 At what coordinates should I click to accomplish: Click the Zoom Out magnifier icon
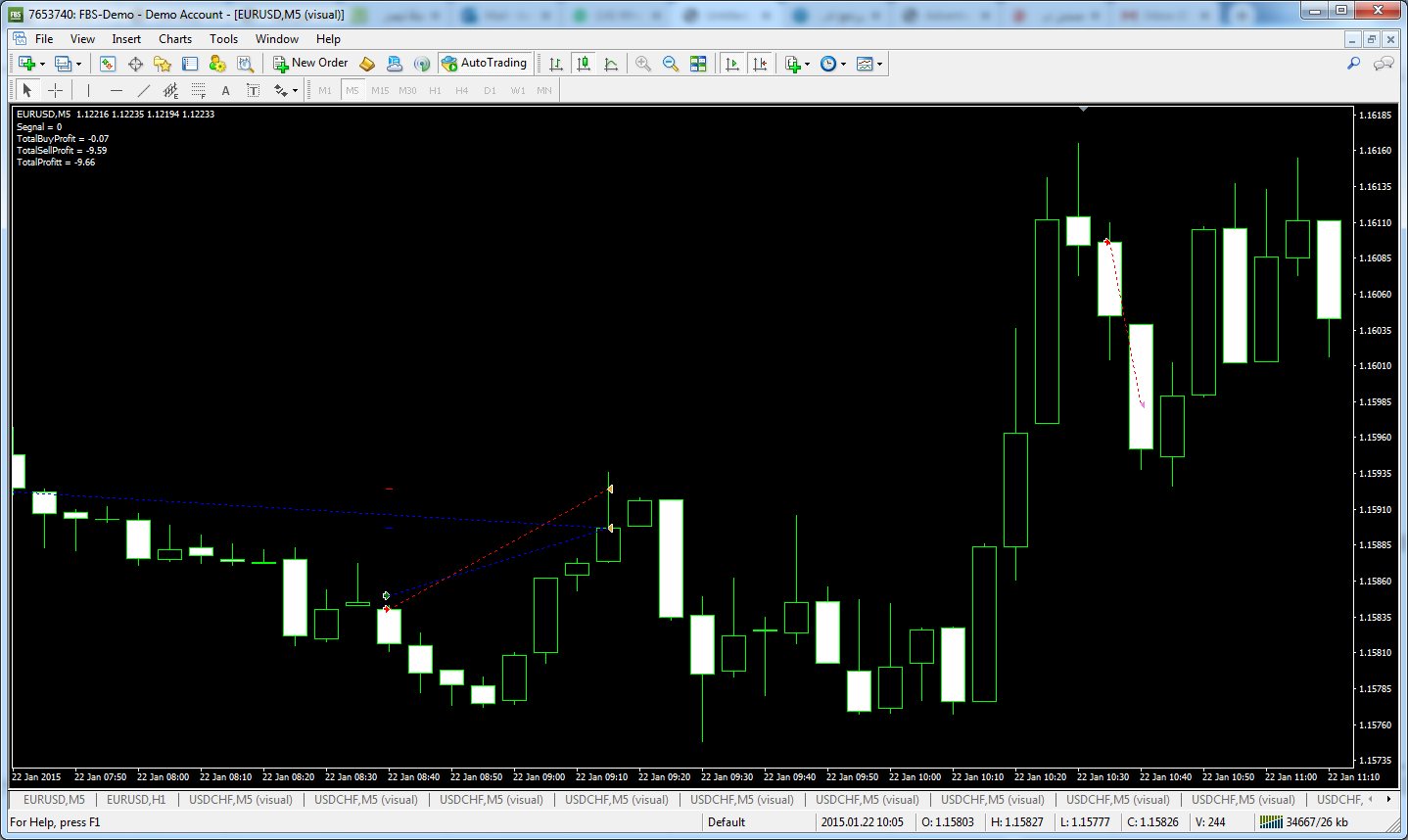pos(671,64)
